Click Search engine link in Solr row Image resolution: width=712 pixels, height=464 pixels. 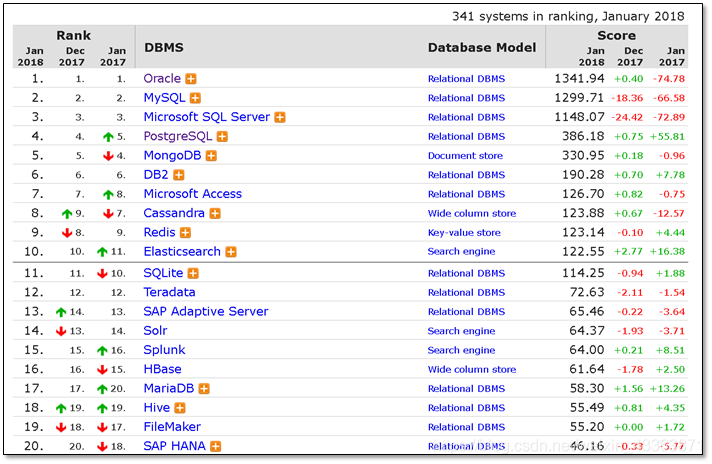461,331
